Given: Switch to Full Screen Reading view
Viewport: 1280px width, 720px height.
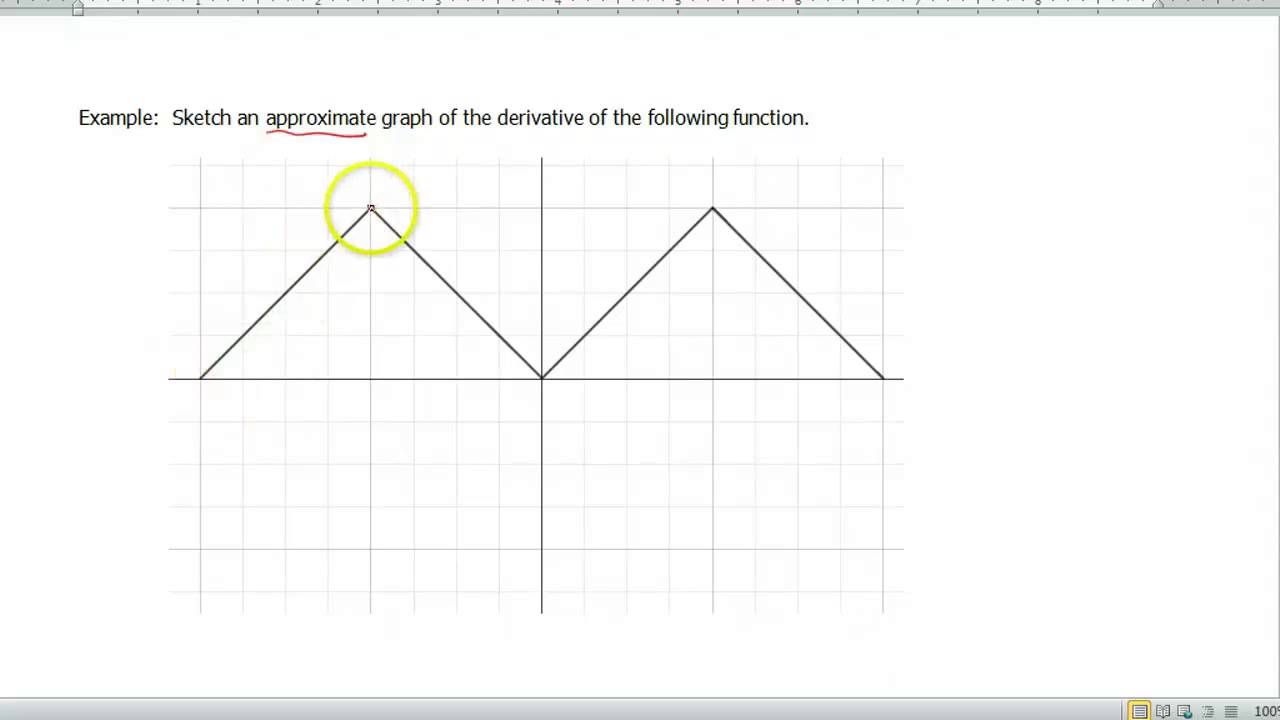Looking at the screenshot, I should point(1163,711).
